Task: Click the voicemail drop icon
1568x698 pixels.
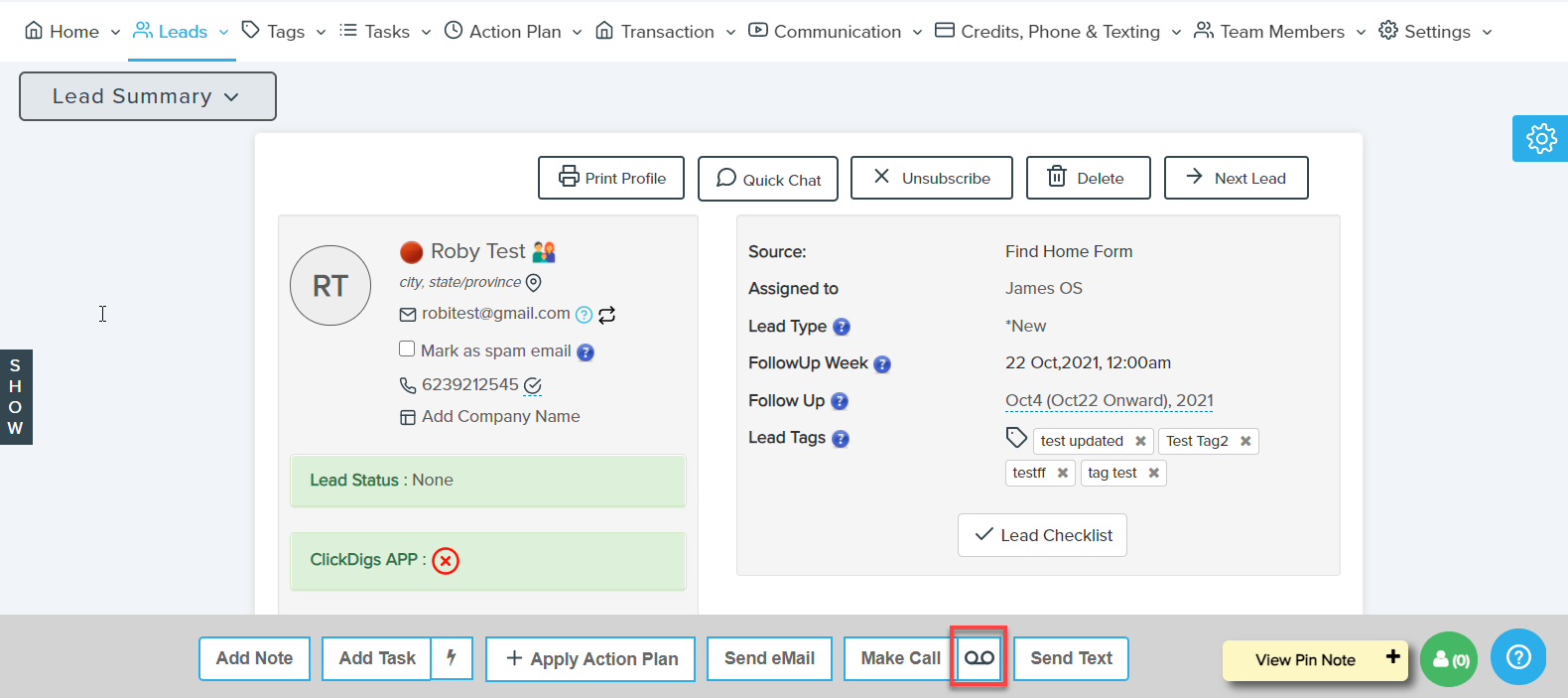Action: 979,658
